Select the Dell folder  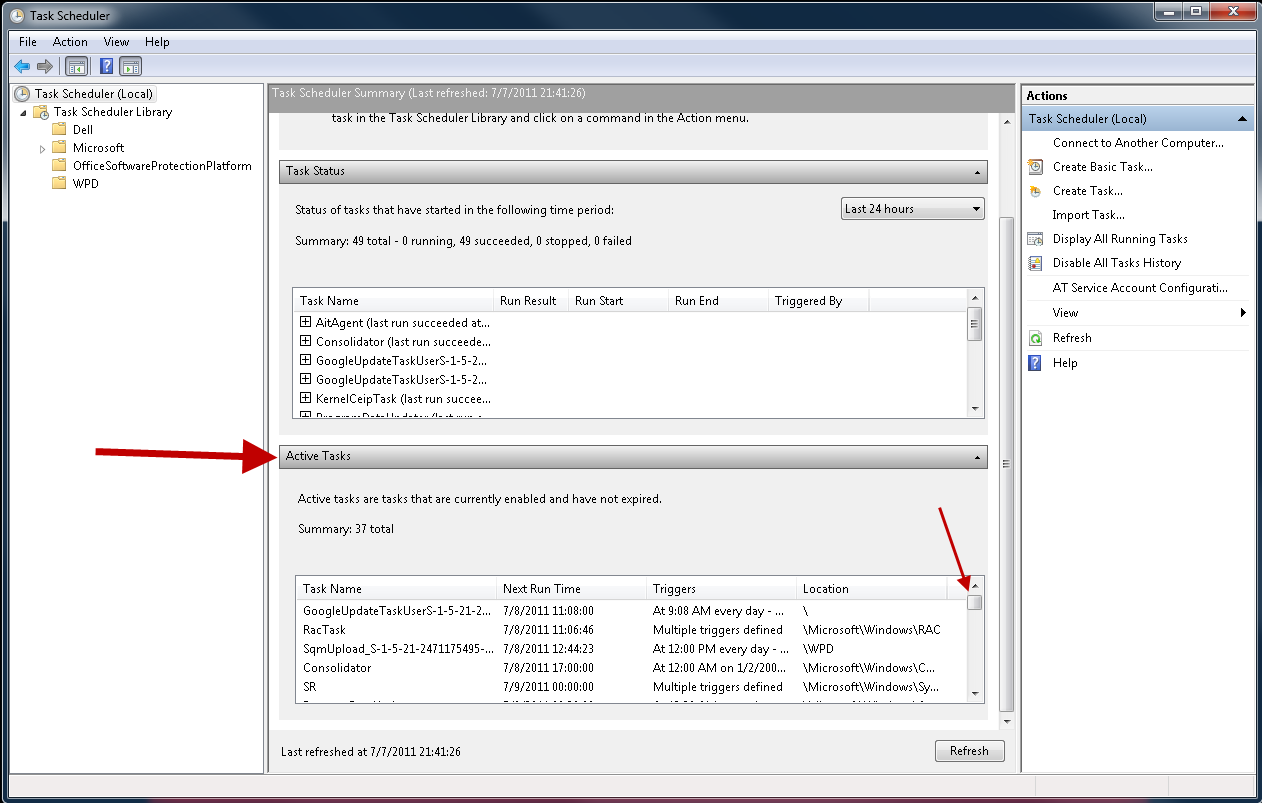click(x=83, y=130)
